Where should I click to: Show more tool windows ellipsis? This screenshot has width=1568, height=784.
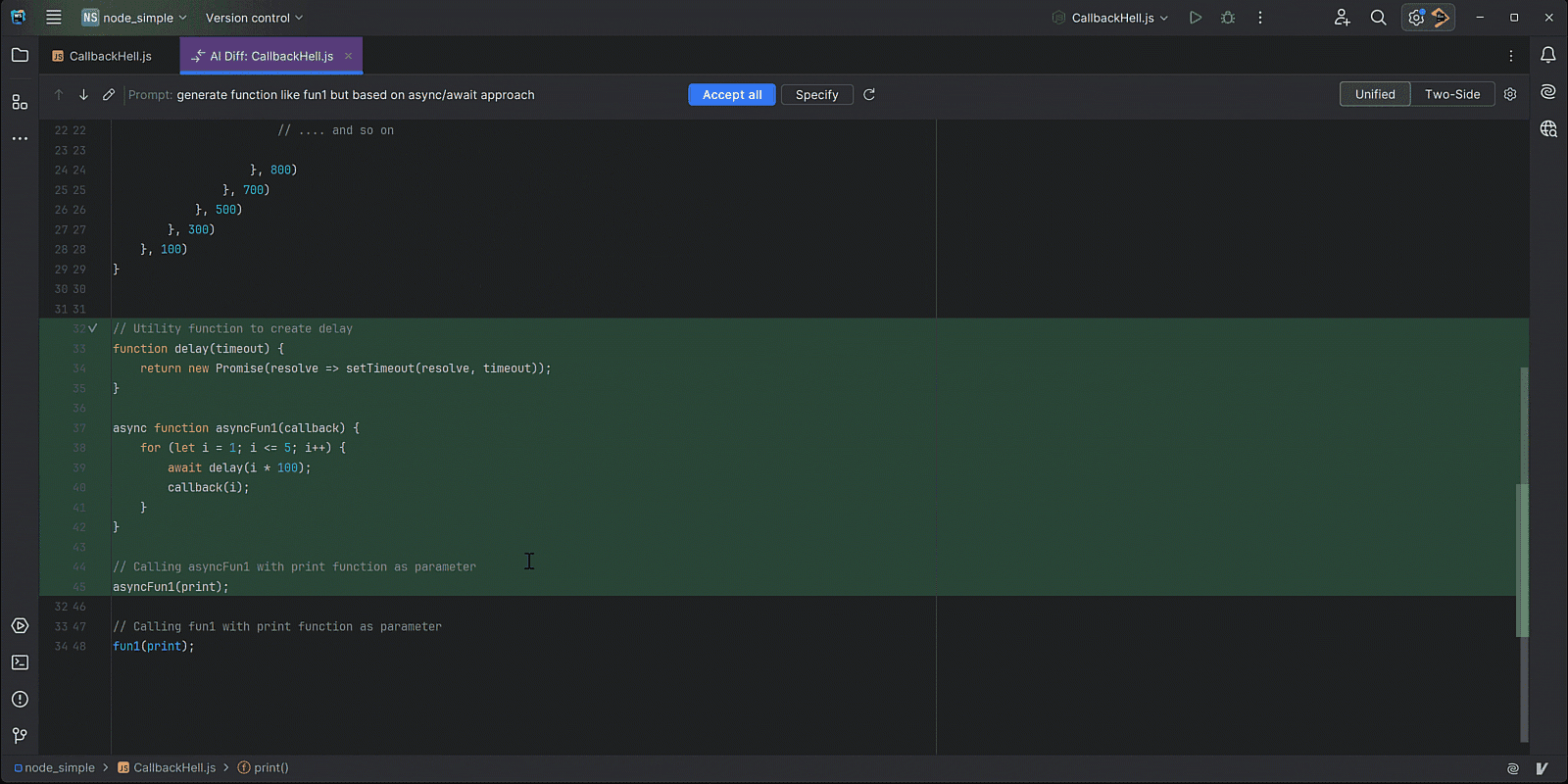pyautogui.click(x=20, y=139)
